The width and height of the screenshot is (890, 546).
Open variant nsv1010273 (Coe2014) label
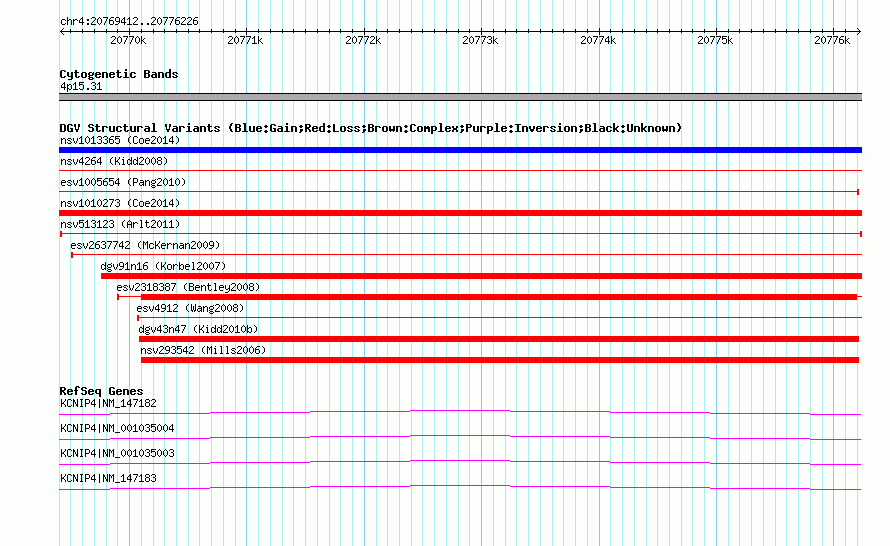coord(120,203)
